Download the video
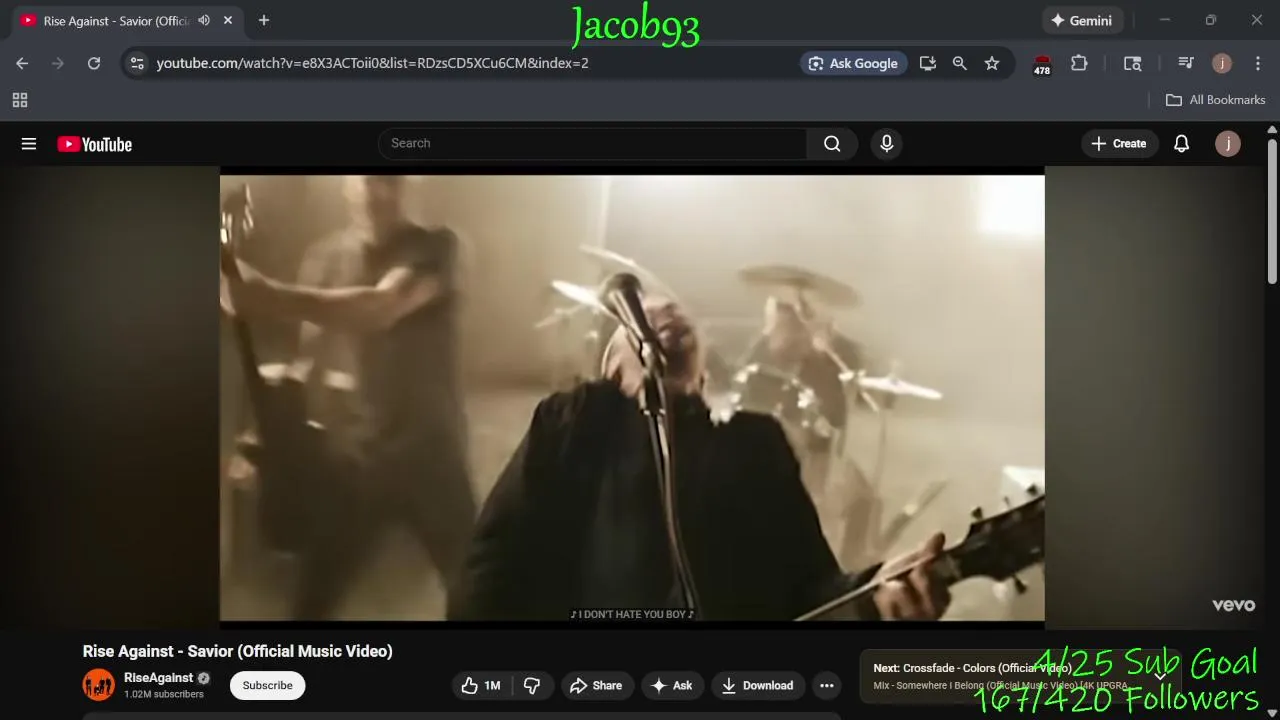The height and width of the screenshot is (720, 1280). [x=757, y=685]
